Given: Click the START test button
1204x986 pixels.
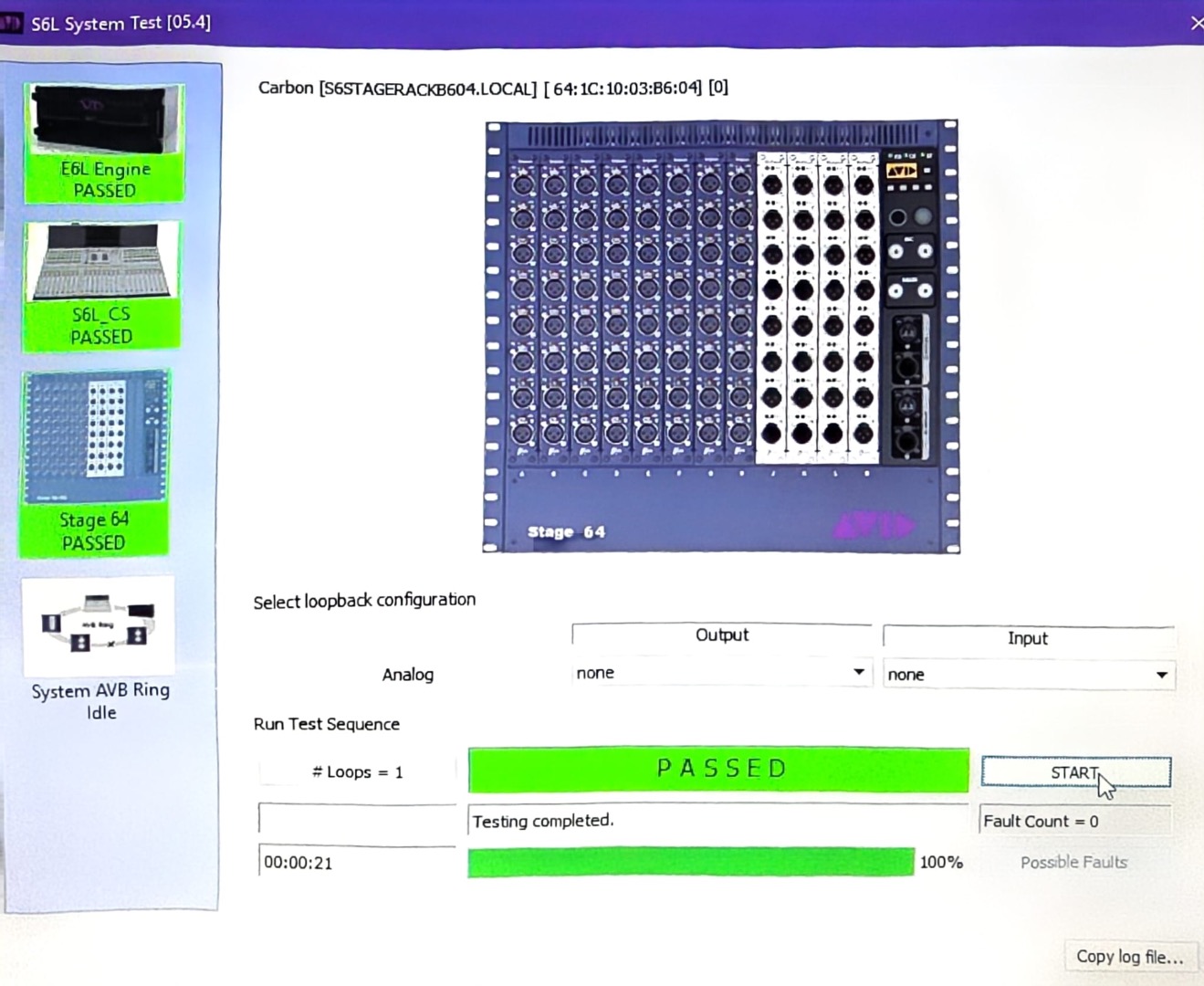Looking at the screenshot, I should pyautogui.click(x=1076, y=772).
